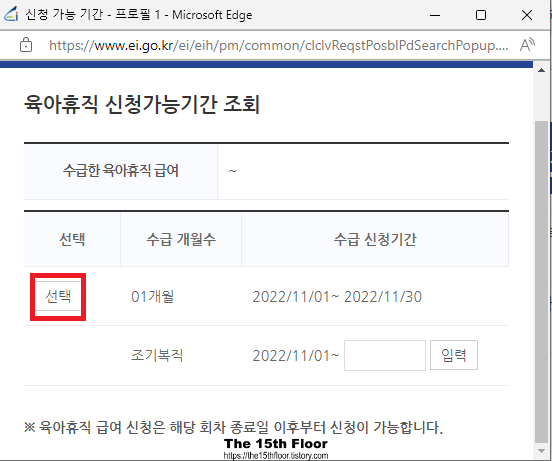Click the vertical scrollbar thumb
The width and height of the screenshot is (552, 461).
click(541, 282)
